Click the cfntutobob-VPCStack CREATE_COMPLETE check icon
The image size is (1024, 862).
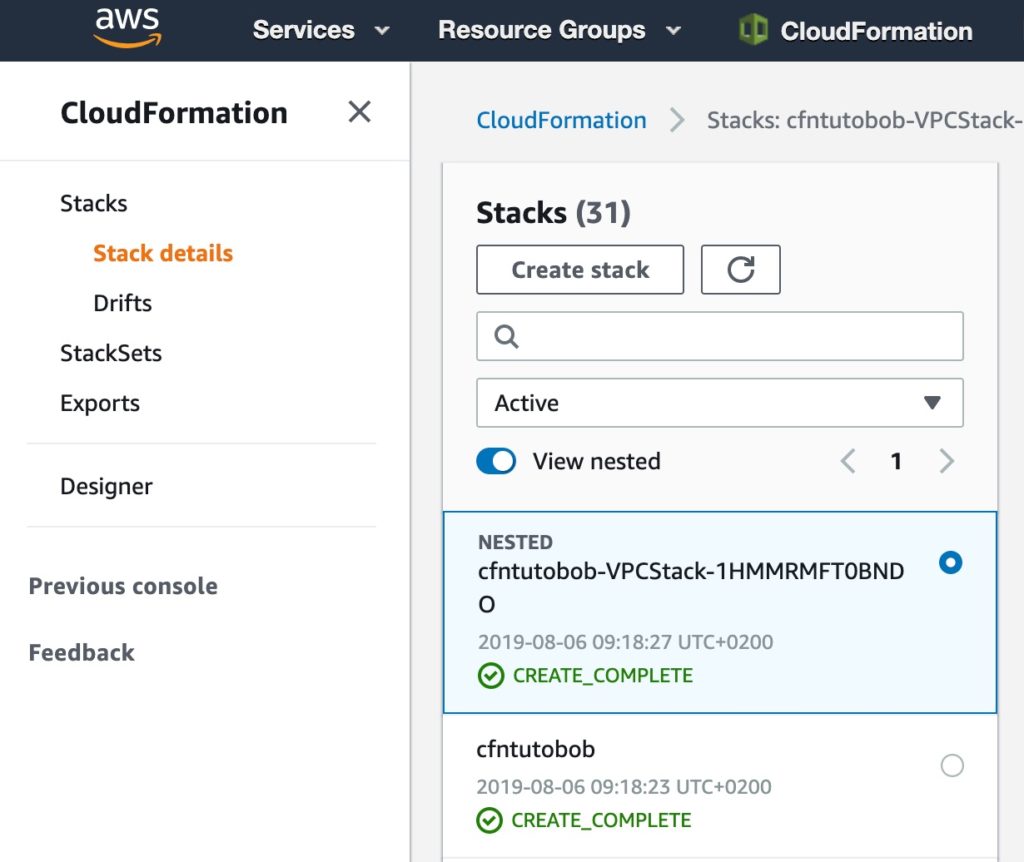point(491,676)
